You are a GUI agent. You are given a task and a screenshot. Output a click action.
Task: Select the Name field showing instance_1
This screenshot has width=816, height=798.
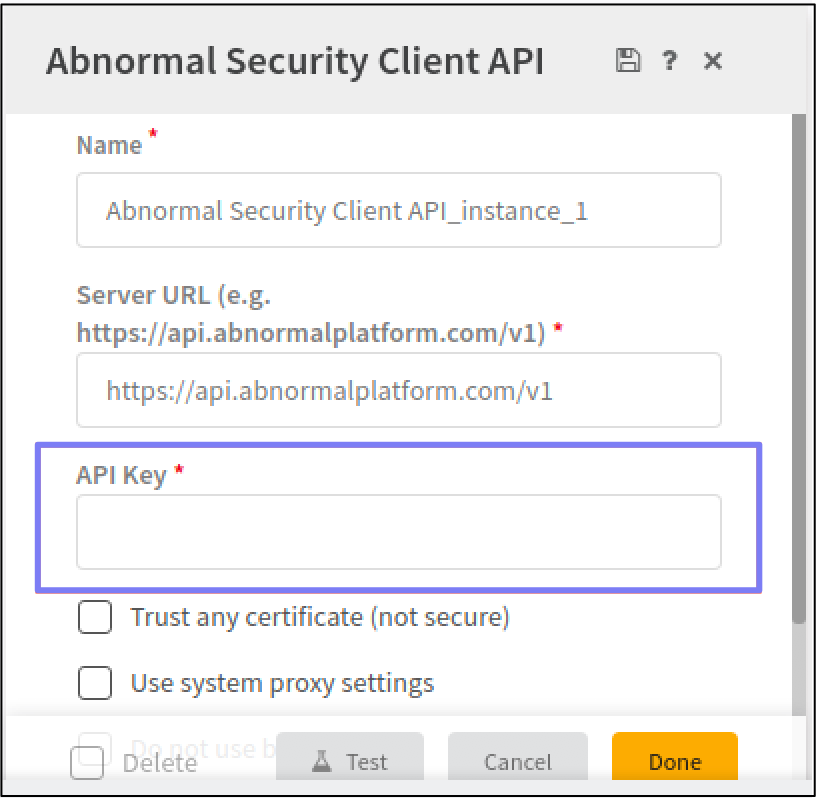click(x=399, y=210)
